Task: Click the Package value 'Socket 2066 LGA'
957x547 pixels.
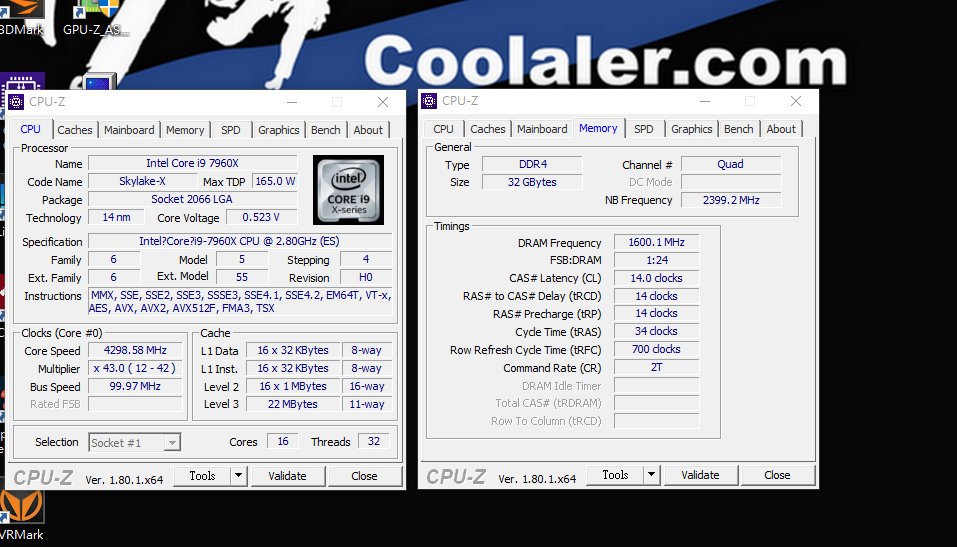Action: point(193,199)
